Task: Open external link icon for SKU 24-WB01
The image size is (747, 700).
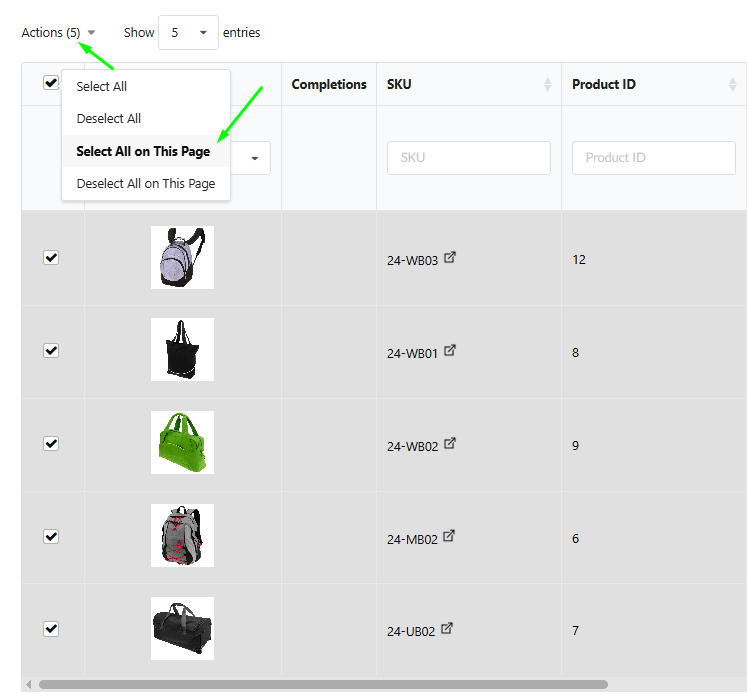Action: tap(450, 350)
